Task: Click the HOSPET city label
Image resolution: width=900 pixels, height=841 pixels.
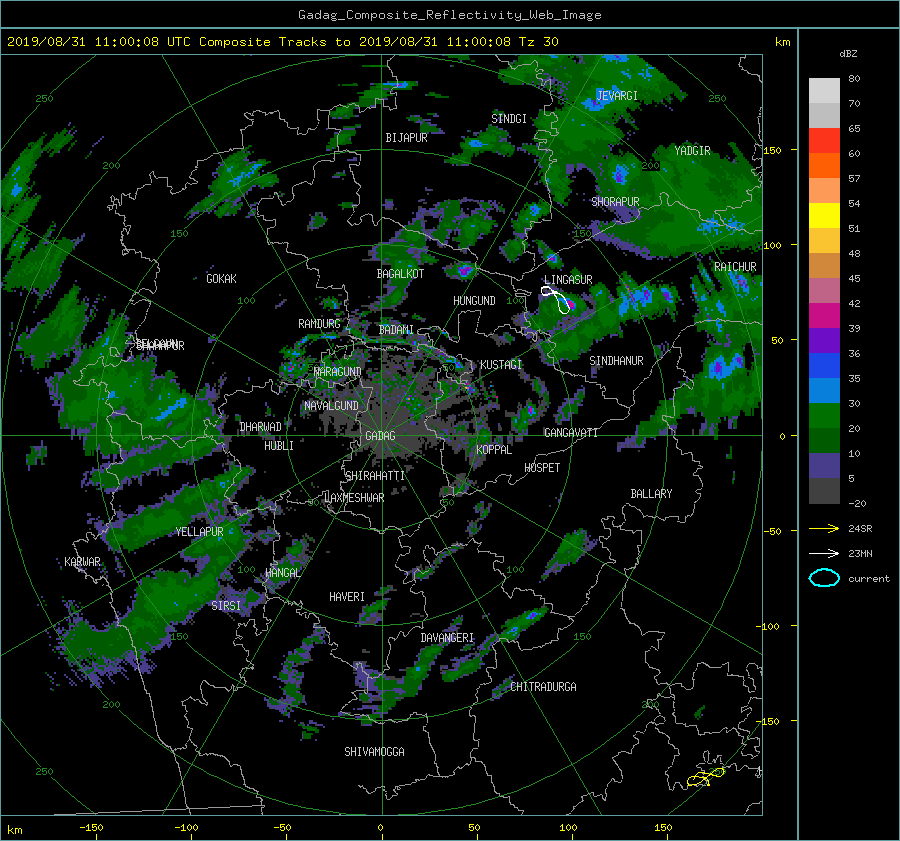Action: pyautogui.click(x=542, y=468)
